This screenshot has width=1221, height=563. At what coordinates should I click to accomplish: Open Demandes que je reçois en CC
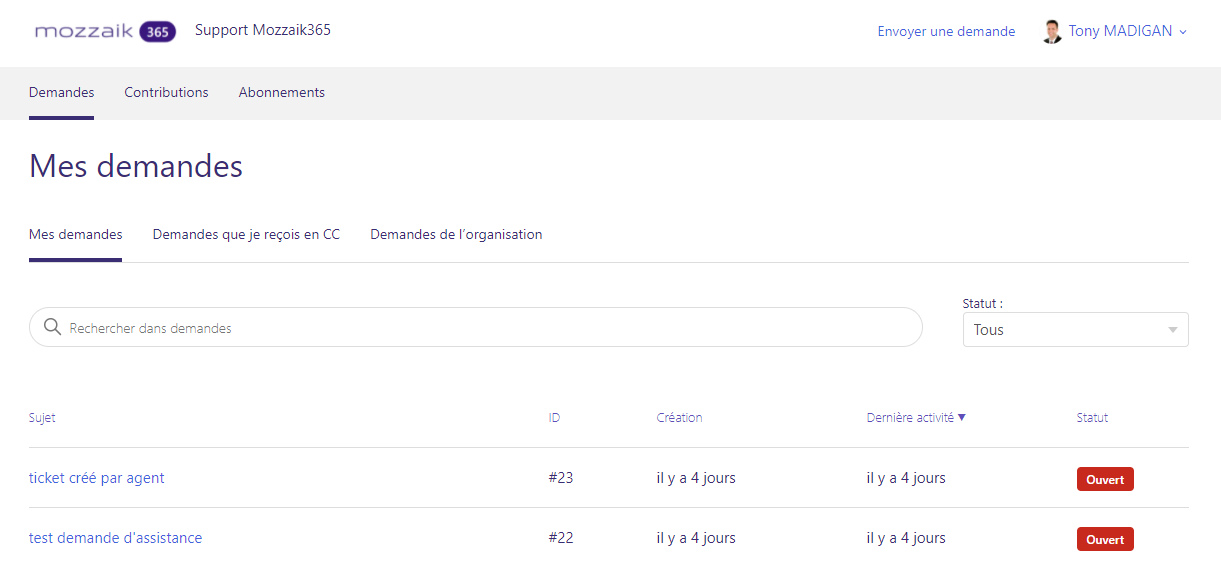246,235
